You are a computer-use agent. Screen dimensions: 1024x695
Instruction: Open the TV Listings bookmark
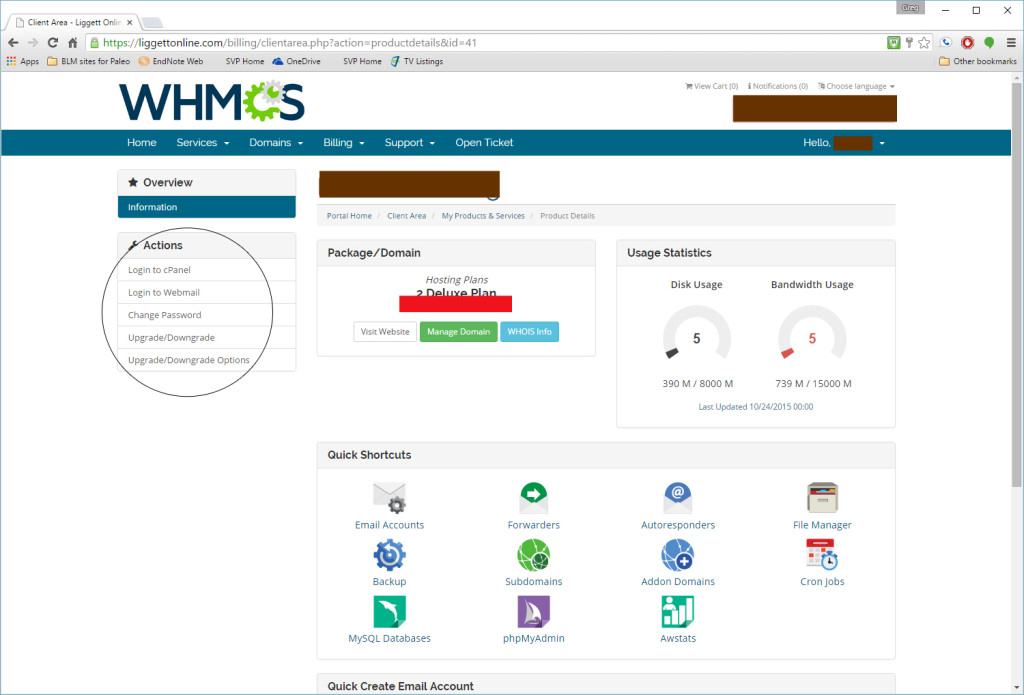(417, 61)
